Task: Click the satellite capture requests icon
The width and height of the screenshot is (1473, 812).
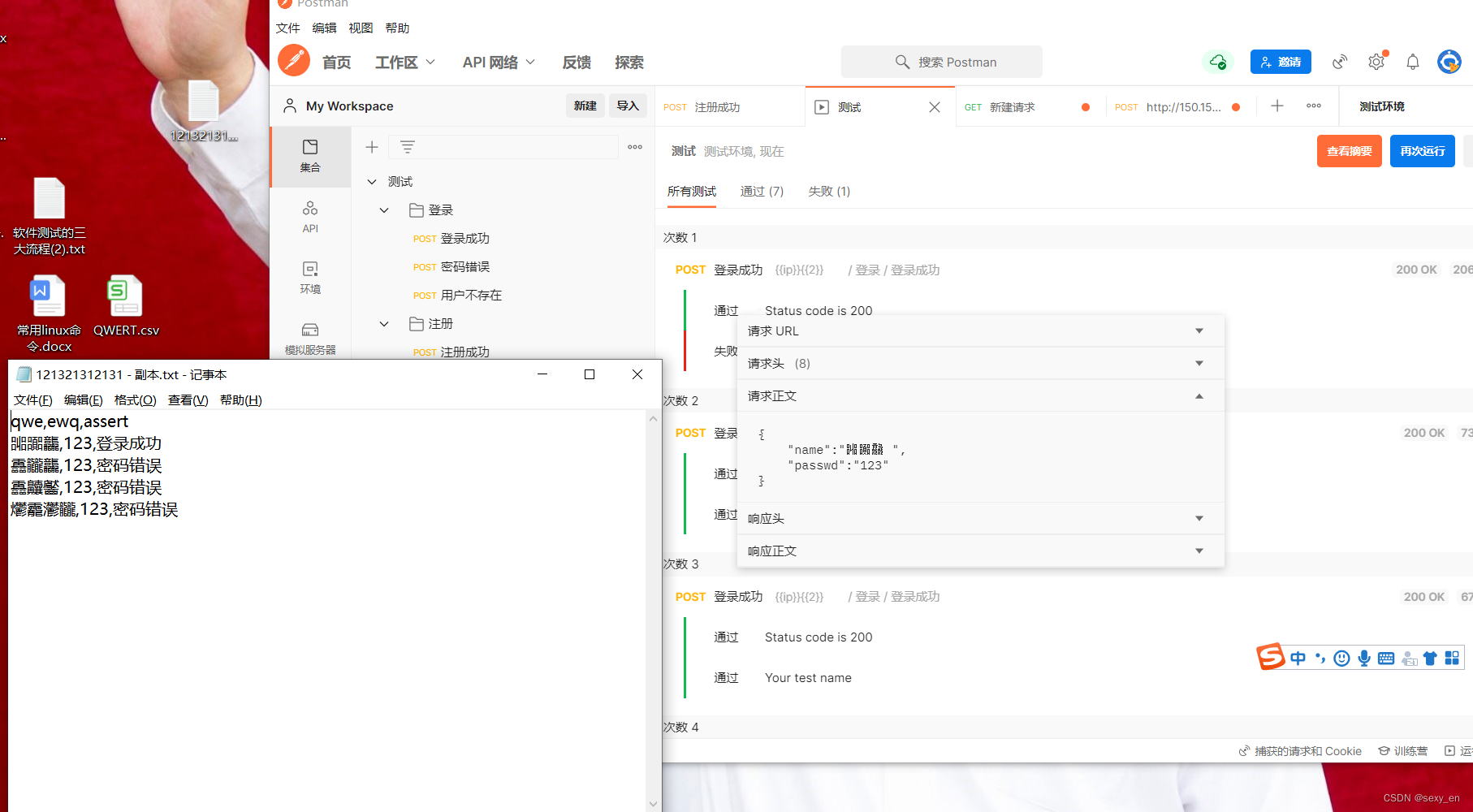Action: (x=1340, y=62)
